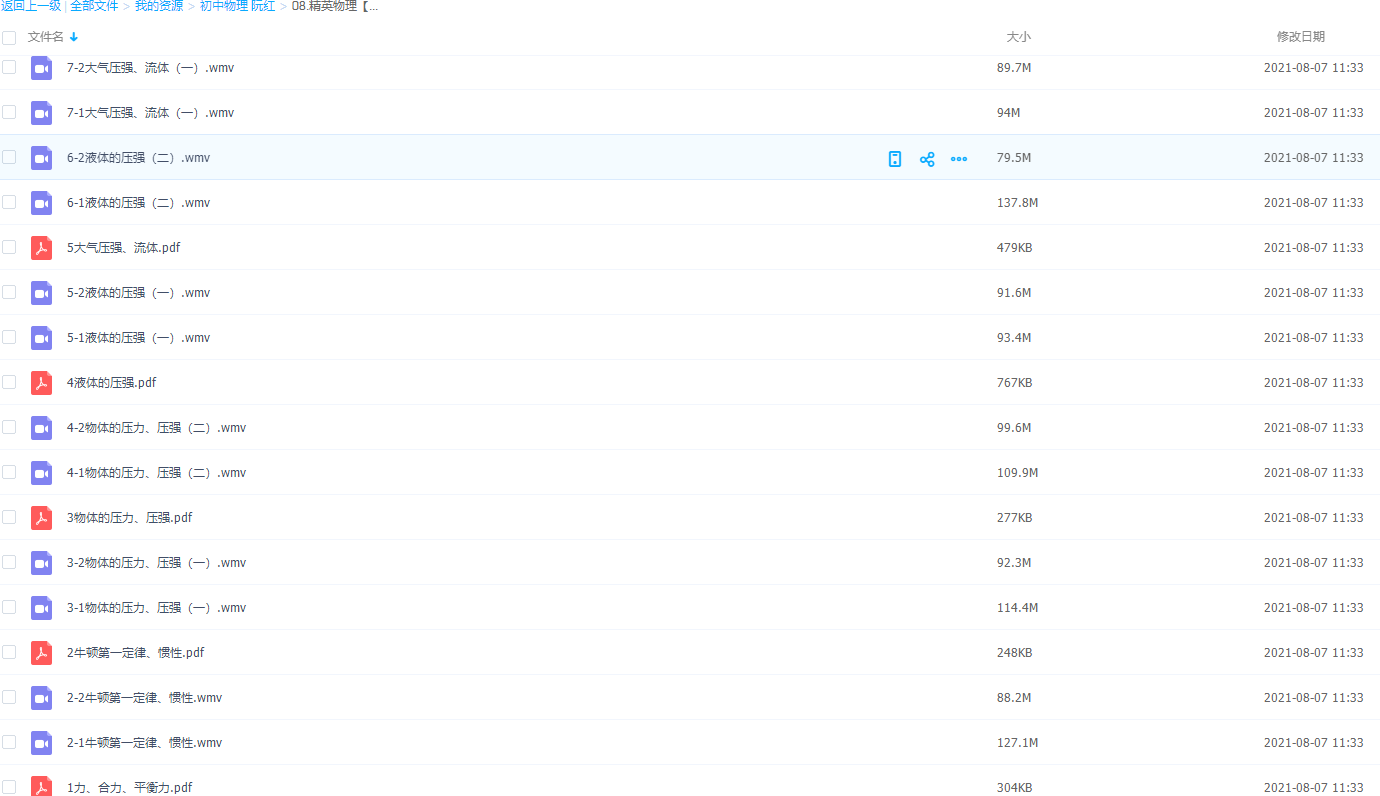Click the sort arrow next to 文件名
Screen dimensions: 1380x796
(x=74, y=37)
